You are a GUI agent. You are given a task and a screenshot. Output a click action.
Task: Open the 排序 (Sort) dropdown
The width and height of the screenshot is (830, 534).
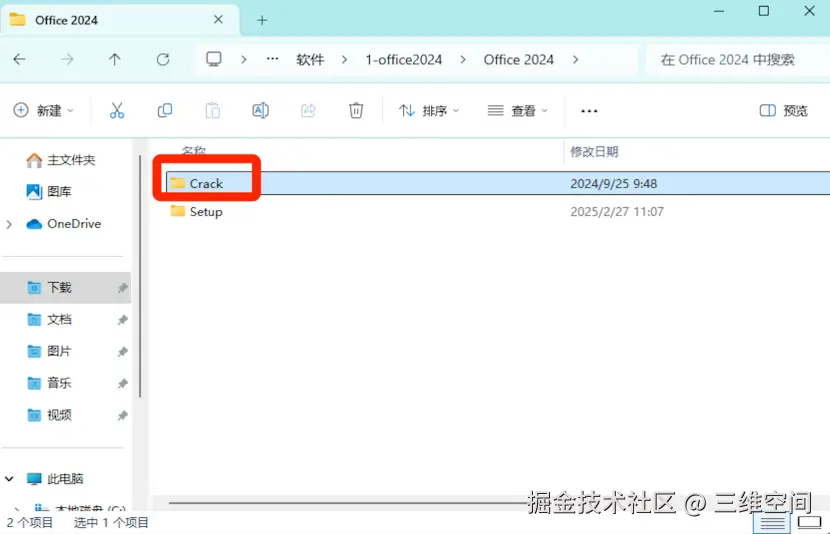[429, 111]
